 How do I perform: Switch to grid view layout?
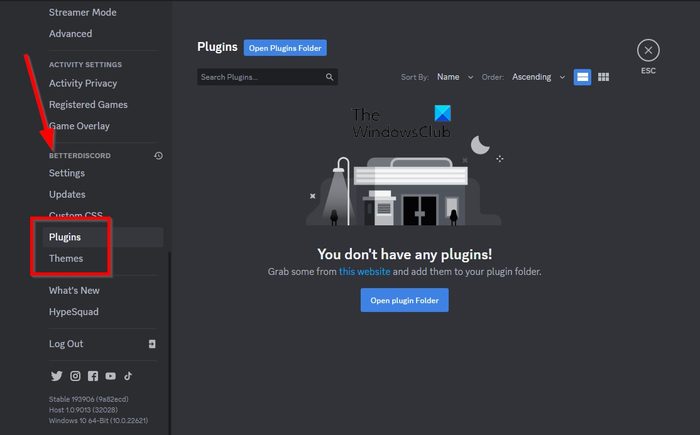click(x=604, y=77)
